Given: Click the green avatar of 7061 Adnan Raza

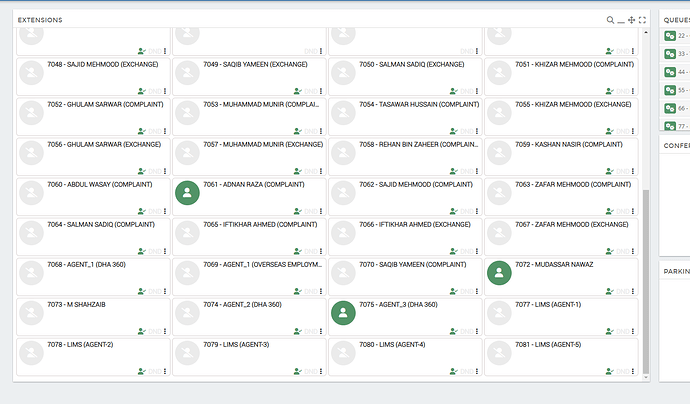Looking at the screenshot, I should [x=187, y=193].
